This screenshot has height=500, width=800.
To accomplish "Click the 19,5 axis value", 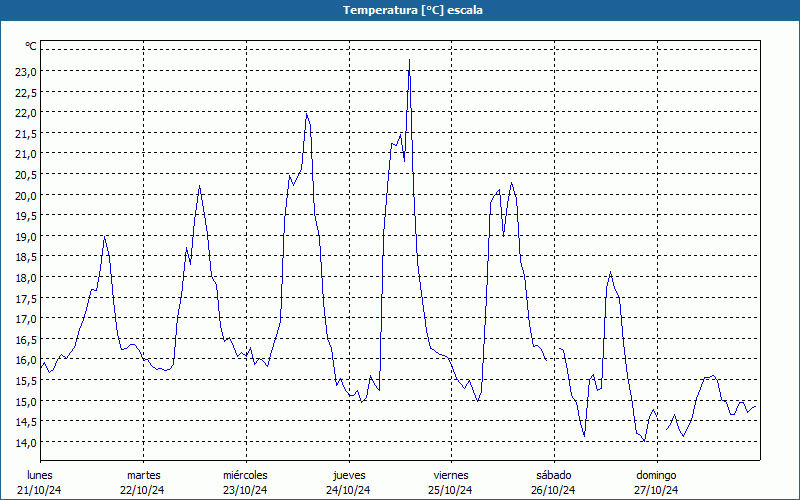I will (x=26, y=216).
